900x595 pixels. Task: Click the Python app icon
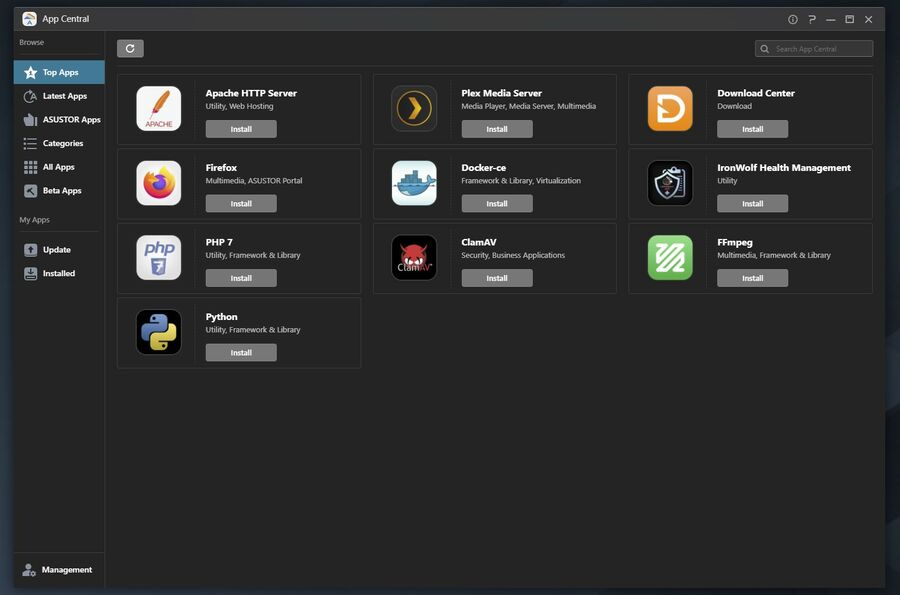click(158, 330)
